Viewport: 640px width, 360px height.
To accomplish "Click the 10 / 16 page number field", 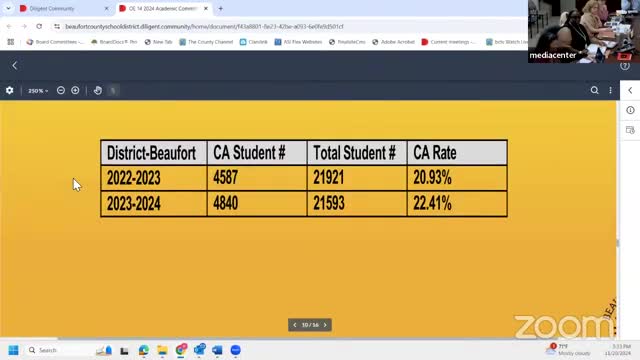I will pos(310,325).
